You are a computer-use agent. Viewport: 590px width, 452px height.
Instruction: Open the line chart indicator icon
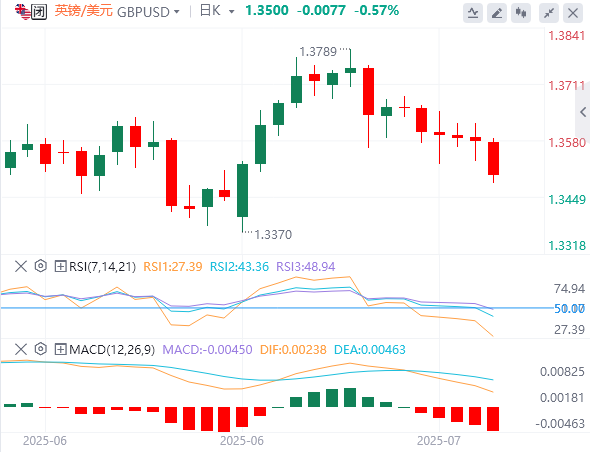tap(473, 13)
